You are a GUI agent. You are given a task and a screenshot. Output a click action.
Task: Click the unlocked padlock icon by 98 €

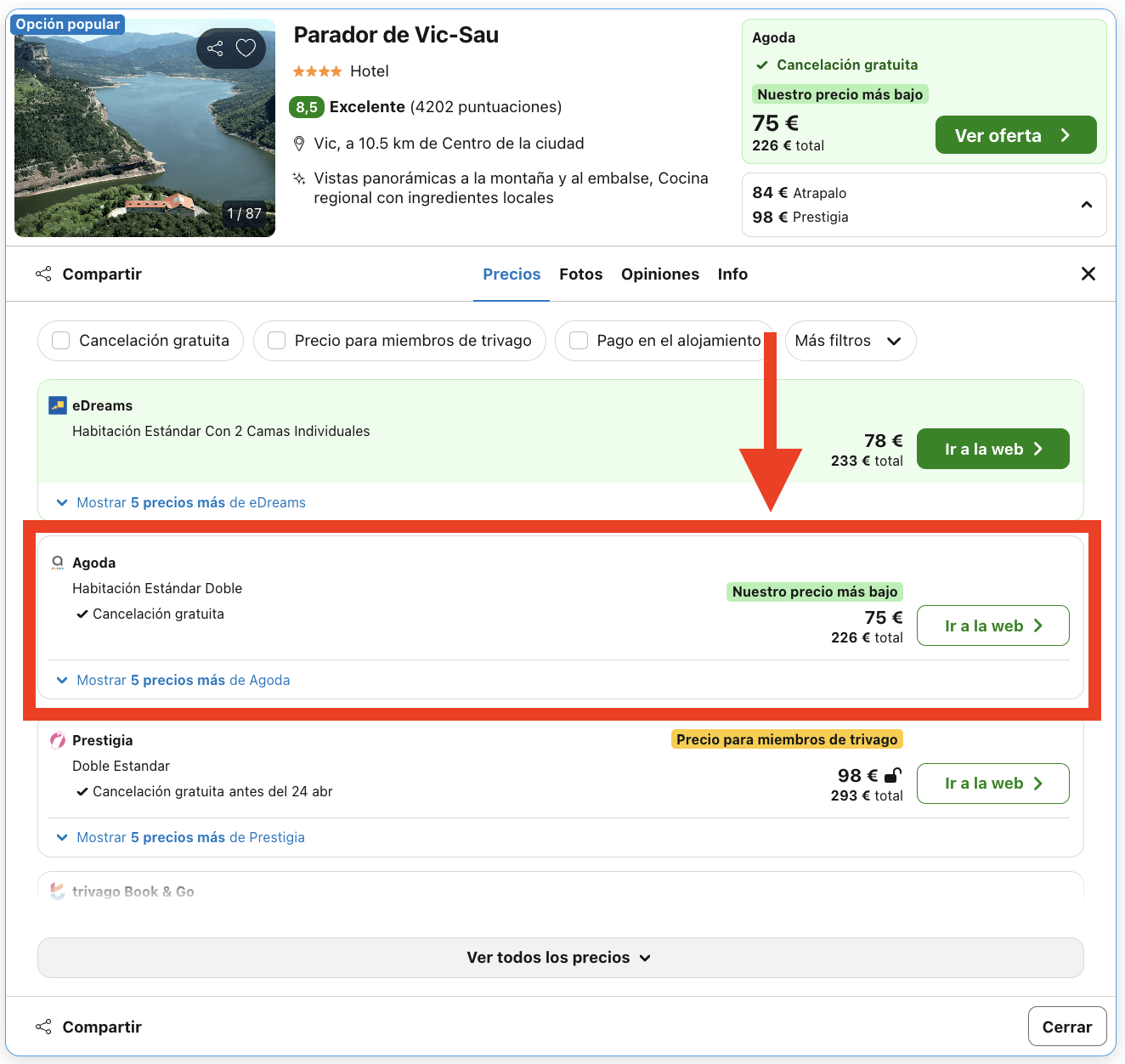[x=893, y=775]
